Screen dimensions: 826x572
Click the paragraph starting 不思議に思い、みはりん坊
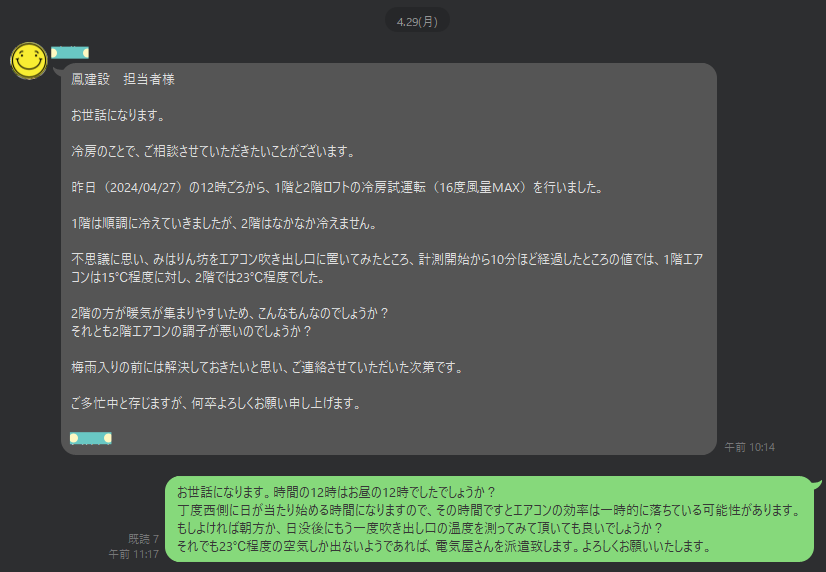tap(387, 268)
